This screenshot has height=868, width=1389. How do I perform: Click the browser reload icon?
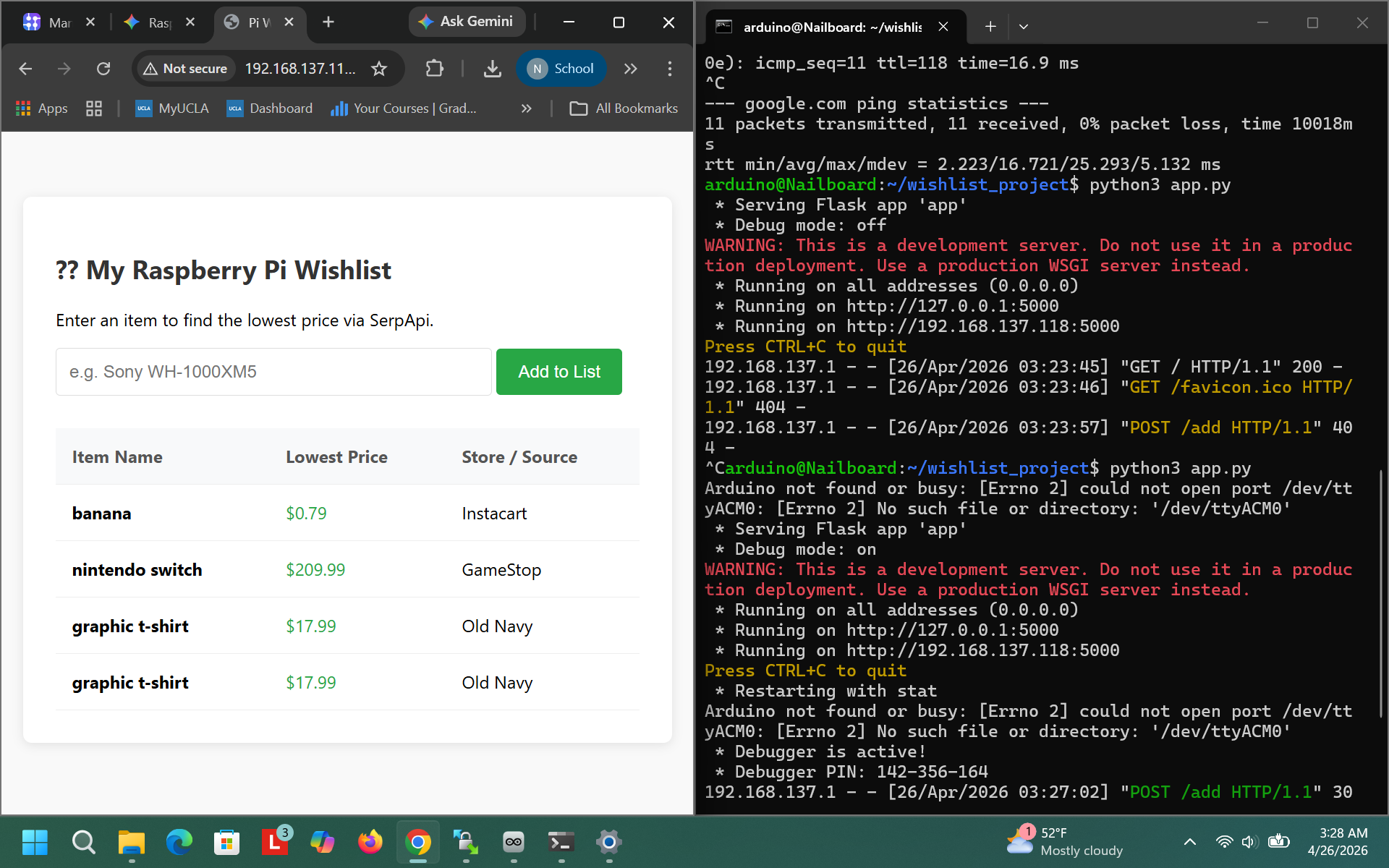103,69
